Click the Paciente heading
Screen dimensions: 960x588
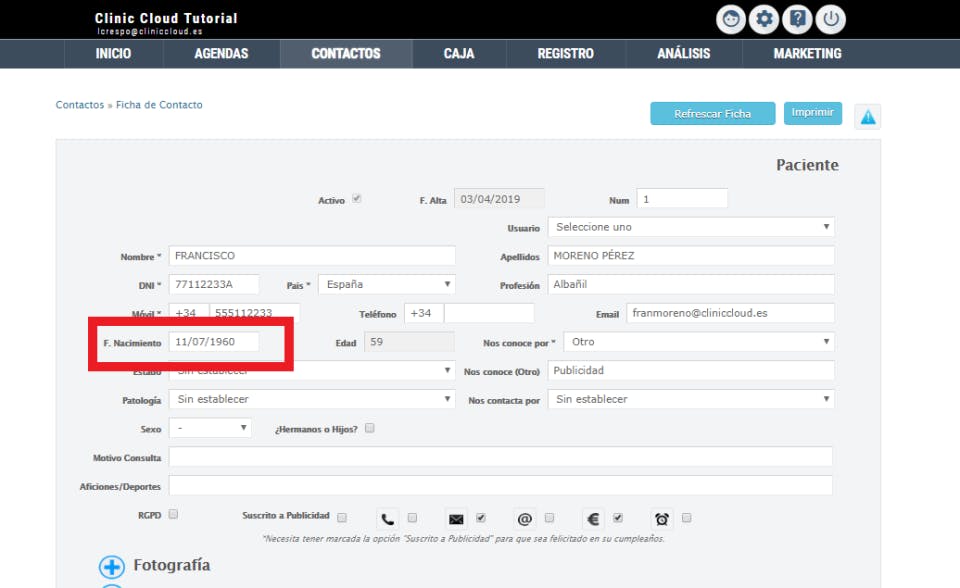point(807,165)
